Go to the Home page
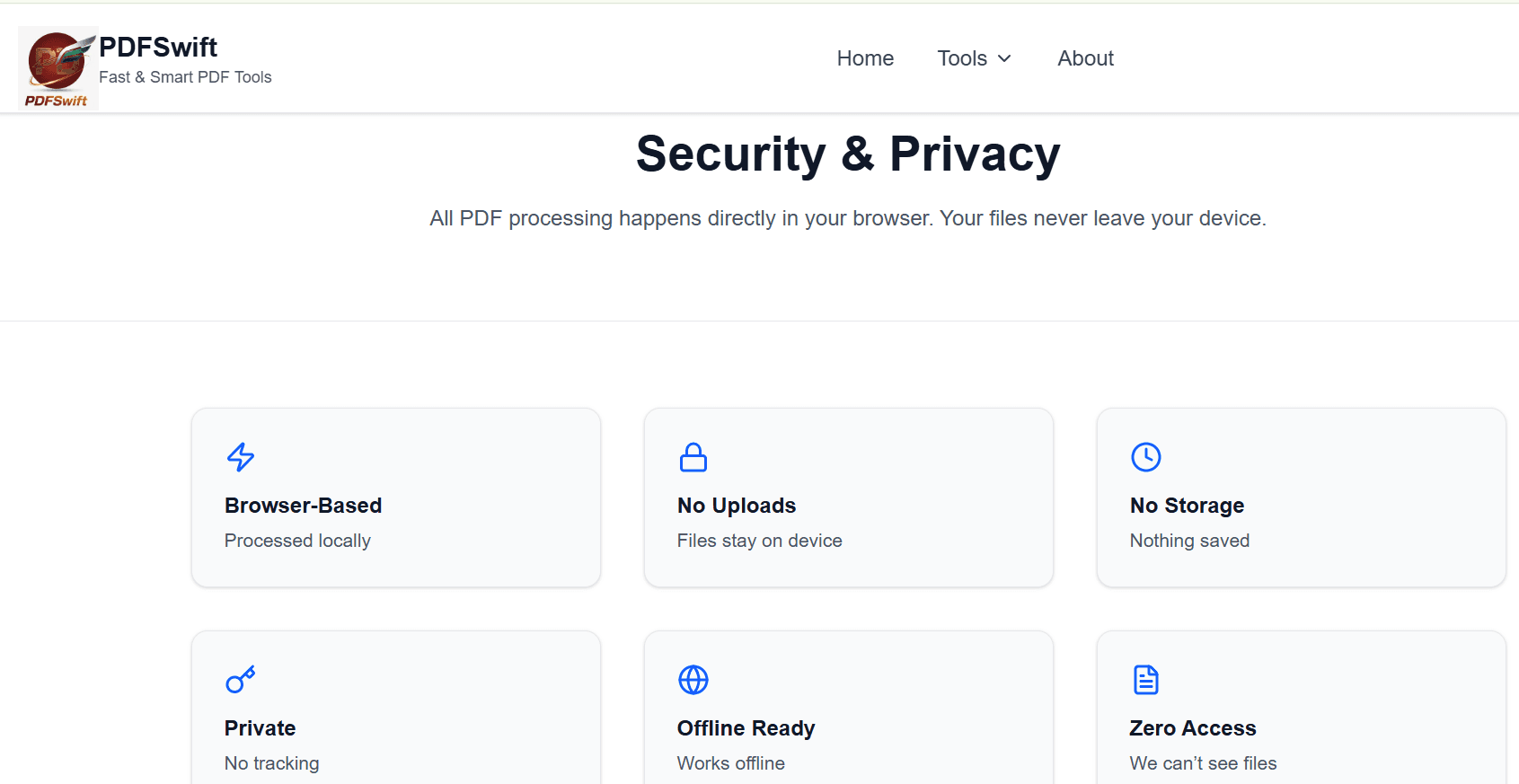Screen dimensions: 1519x784 (x=865, y=58)
